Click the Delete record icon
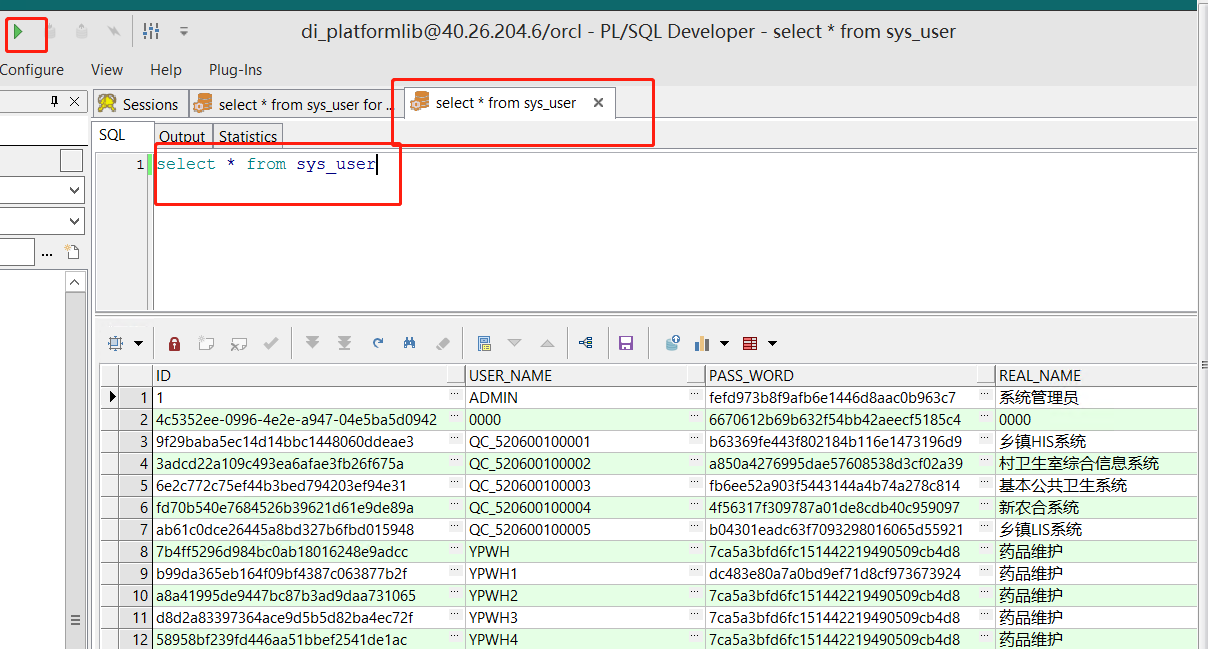 coord(238,343)
